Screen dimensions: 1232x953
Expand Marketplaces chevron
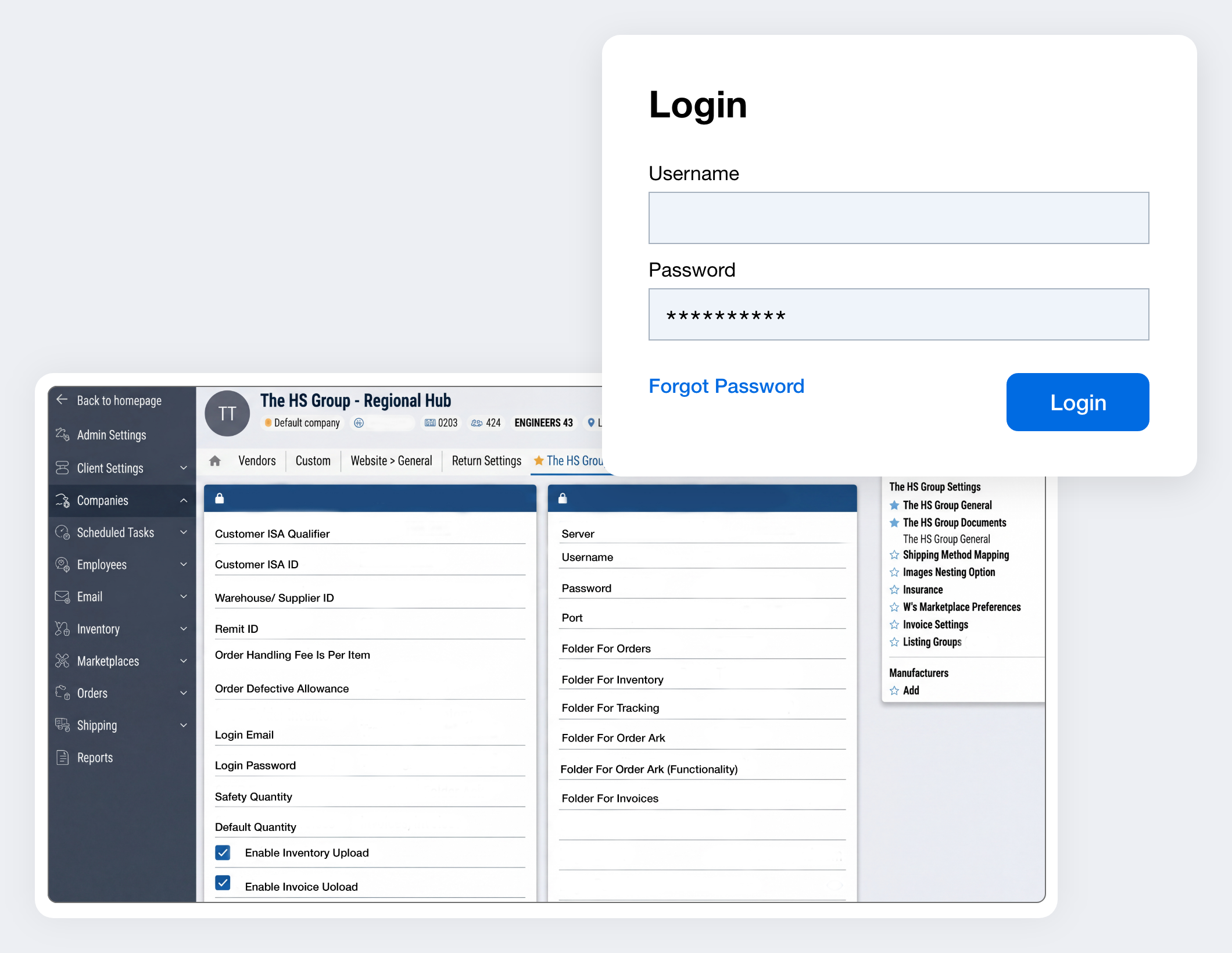click(x=184, y=661)
